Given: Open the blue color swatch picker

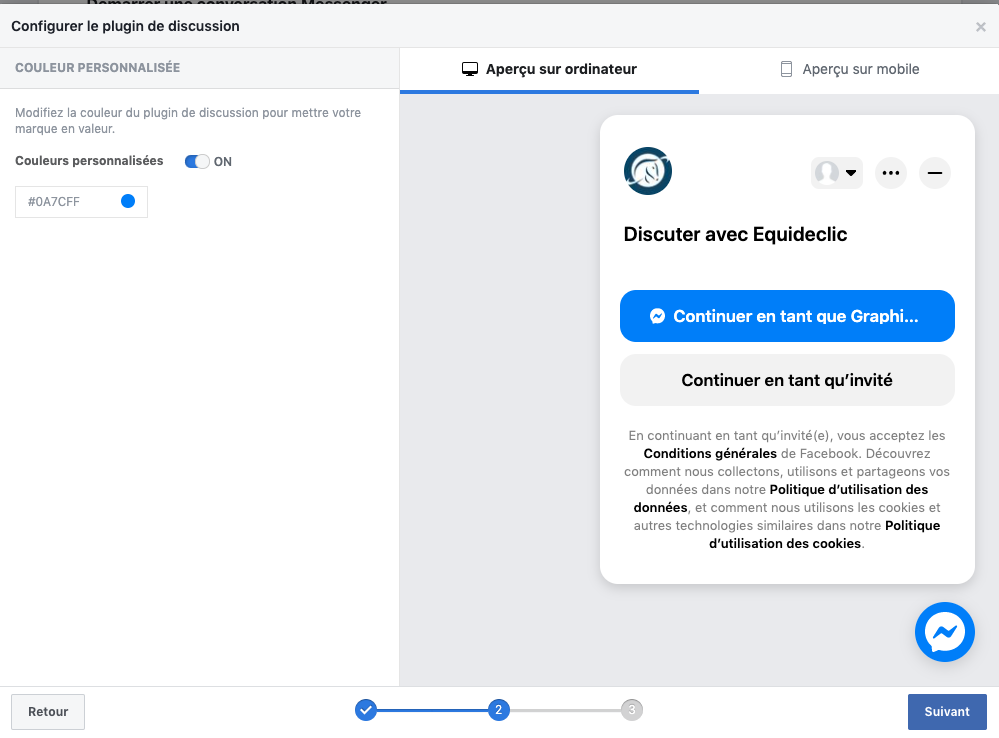Looking at the screenshot, I should pos(128,201).
